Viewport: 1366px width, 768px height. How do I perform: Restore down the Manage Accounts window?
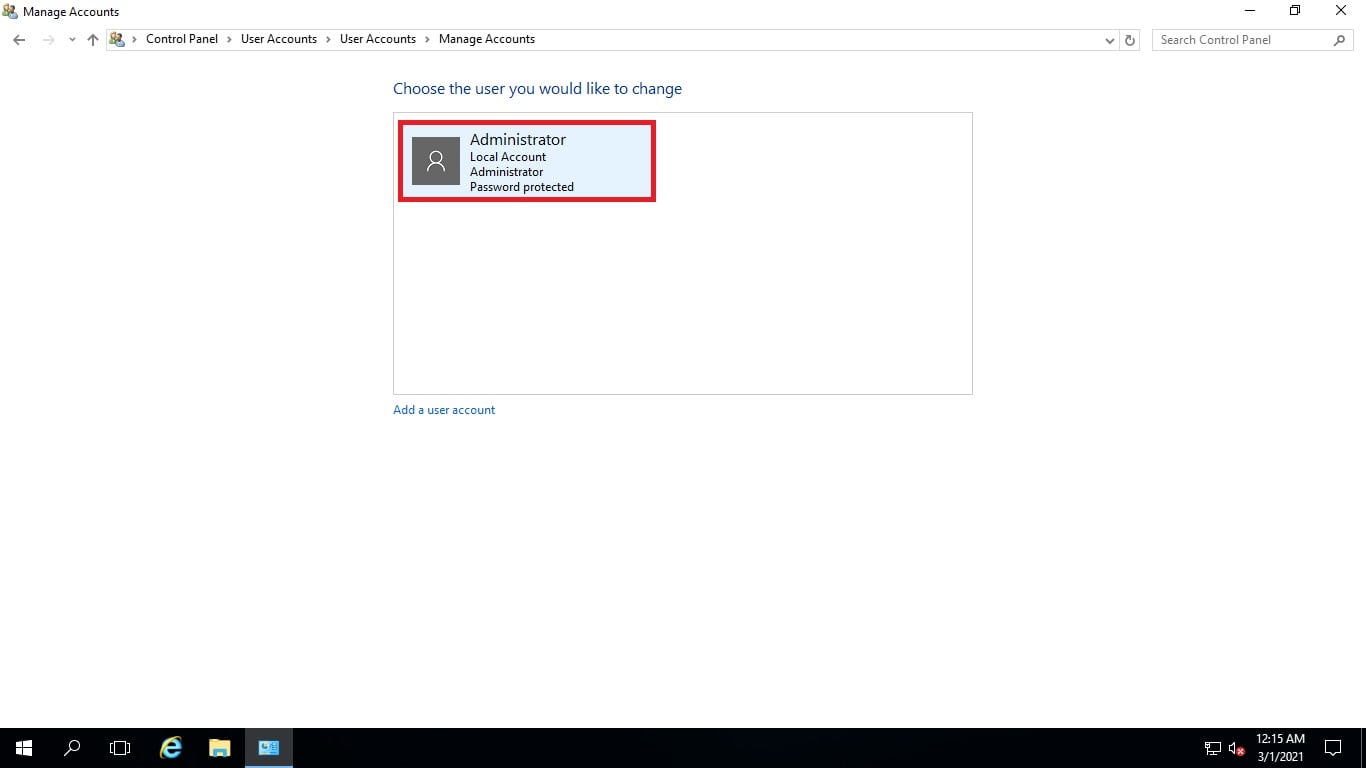[x=1295, y=11]
